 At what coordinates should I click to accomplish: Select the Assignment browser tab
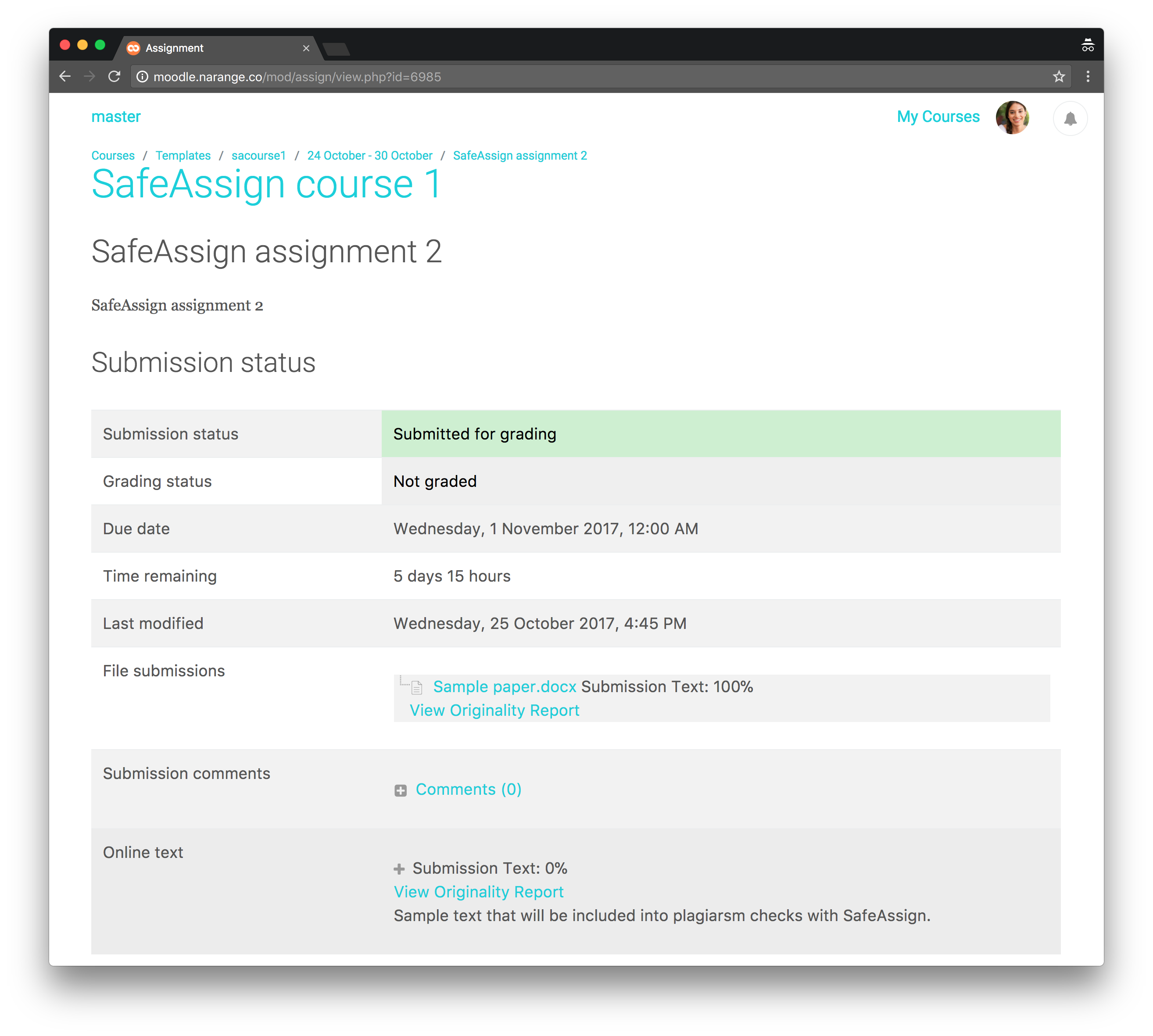click(219, 48)
